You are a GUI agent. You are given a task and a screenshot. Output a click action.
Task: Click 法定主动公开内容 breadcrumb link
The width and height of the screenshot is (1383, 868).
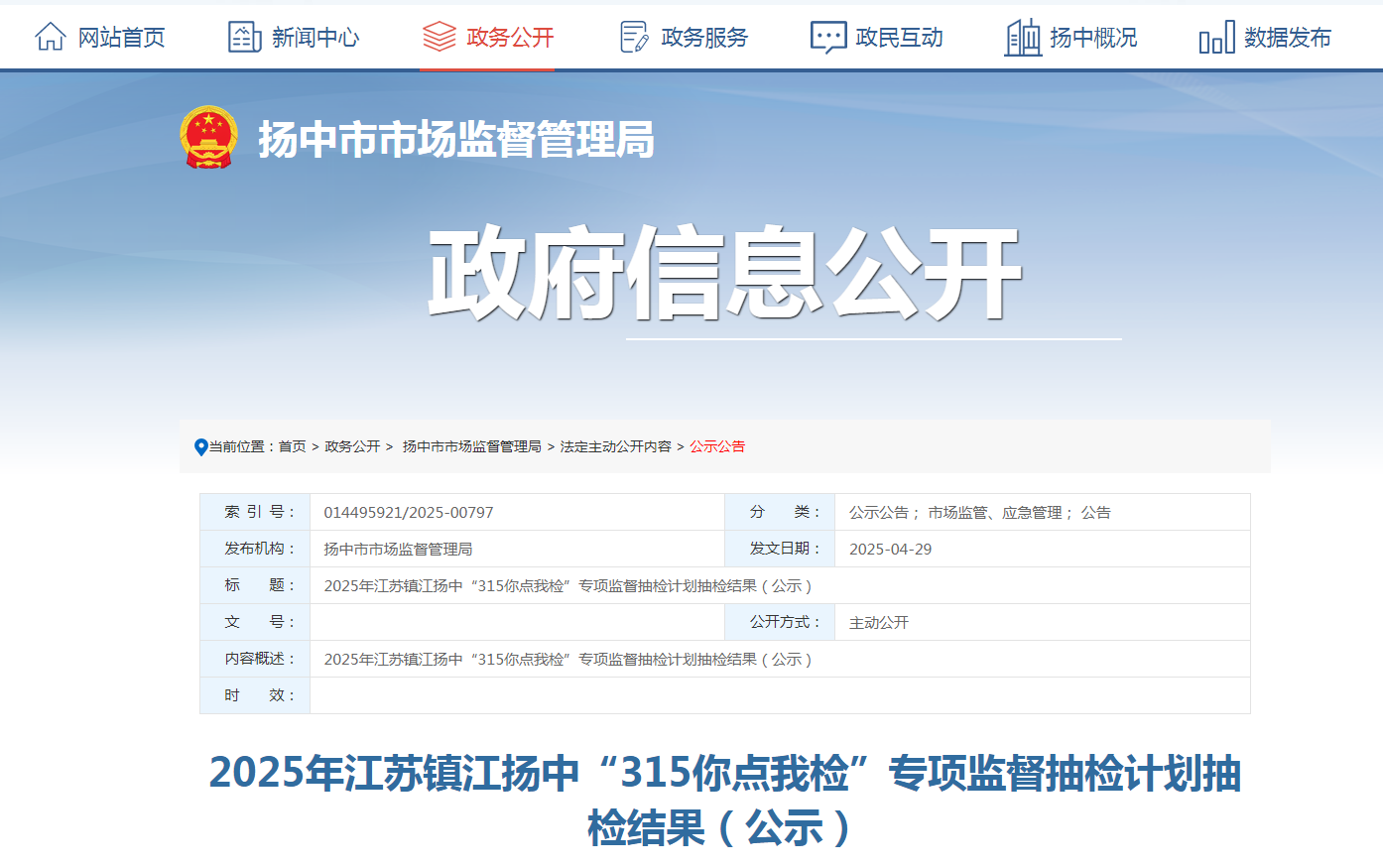tap(616, 446)
